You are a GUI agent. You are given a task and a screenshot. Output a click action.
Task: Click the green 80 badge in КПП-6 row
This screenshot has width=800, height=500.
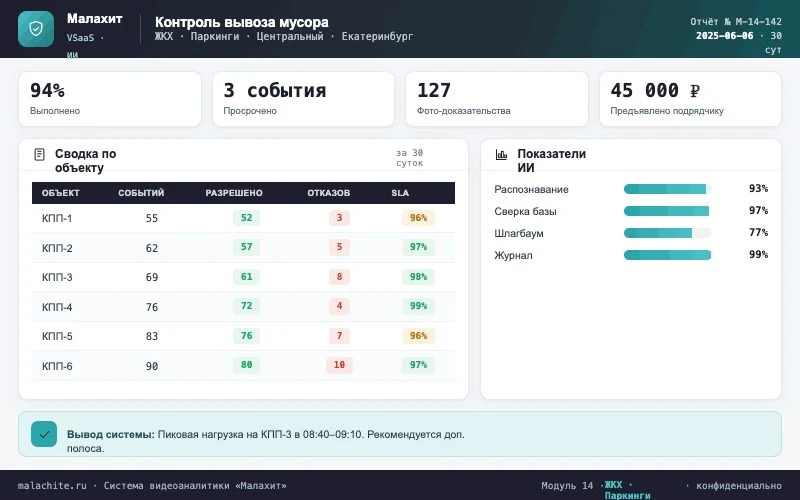(x=246, y=365)
